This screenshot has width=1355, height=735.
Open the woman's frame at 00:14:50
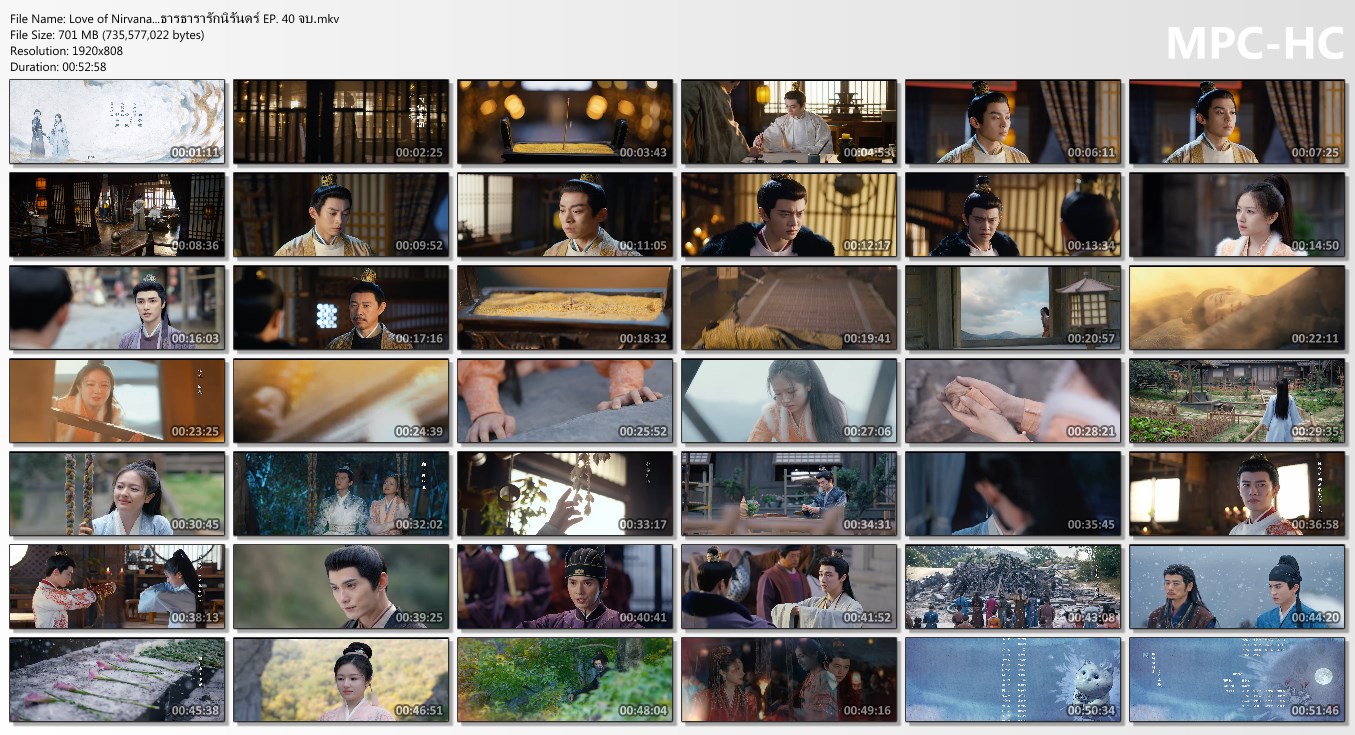[1237, 214]
